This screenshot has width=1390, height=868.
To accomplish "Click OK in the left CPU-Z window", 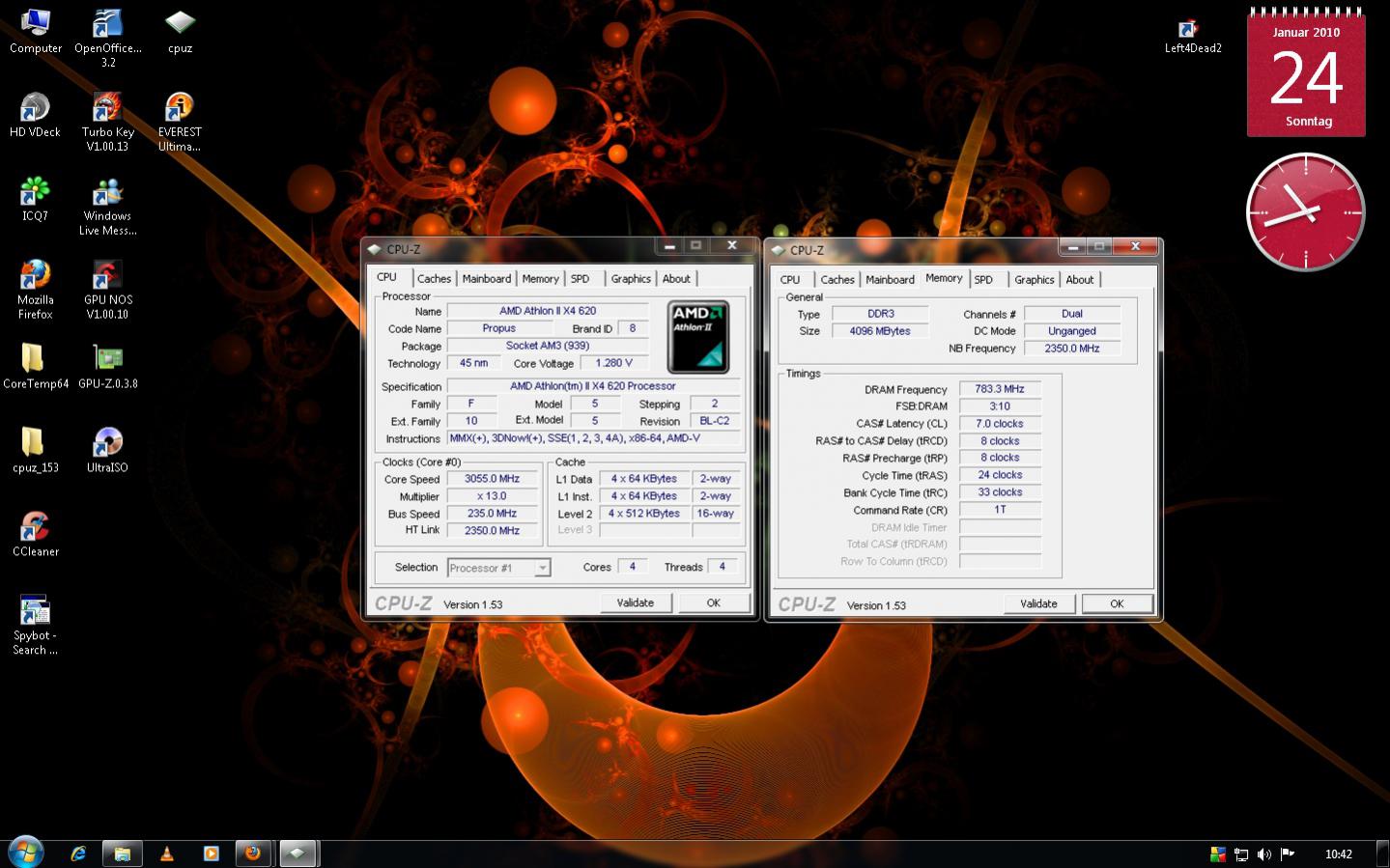I will click(714, 602).
